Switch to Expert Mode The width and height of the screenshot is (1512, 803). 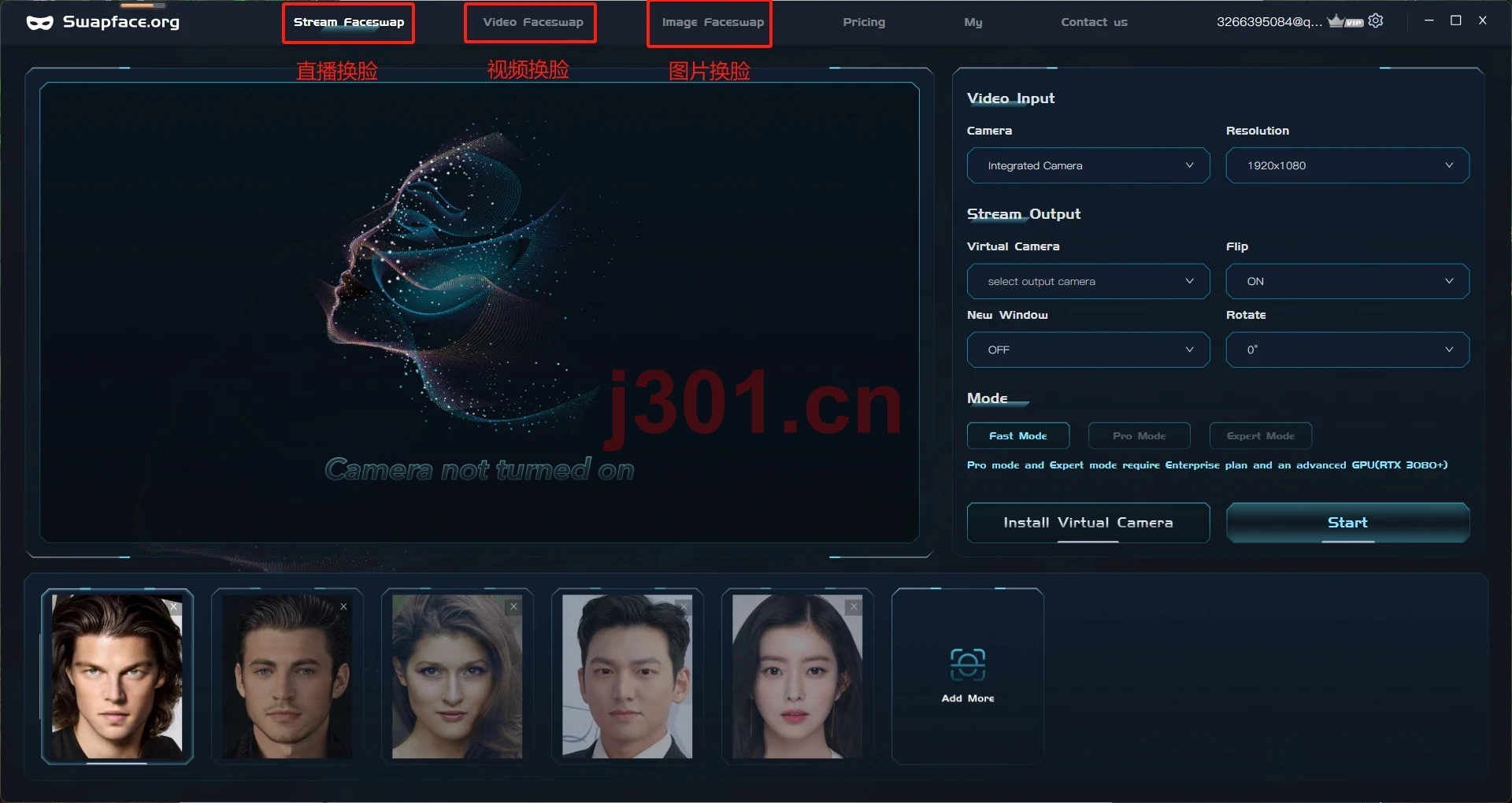(1261, 435)
